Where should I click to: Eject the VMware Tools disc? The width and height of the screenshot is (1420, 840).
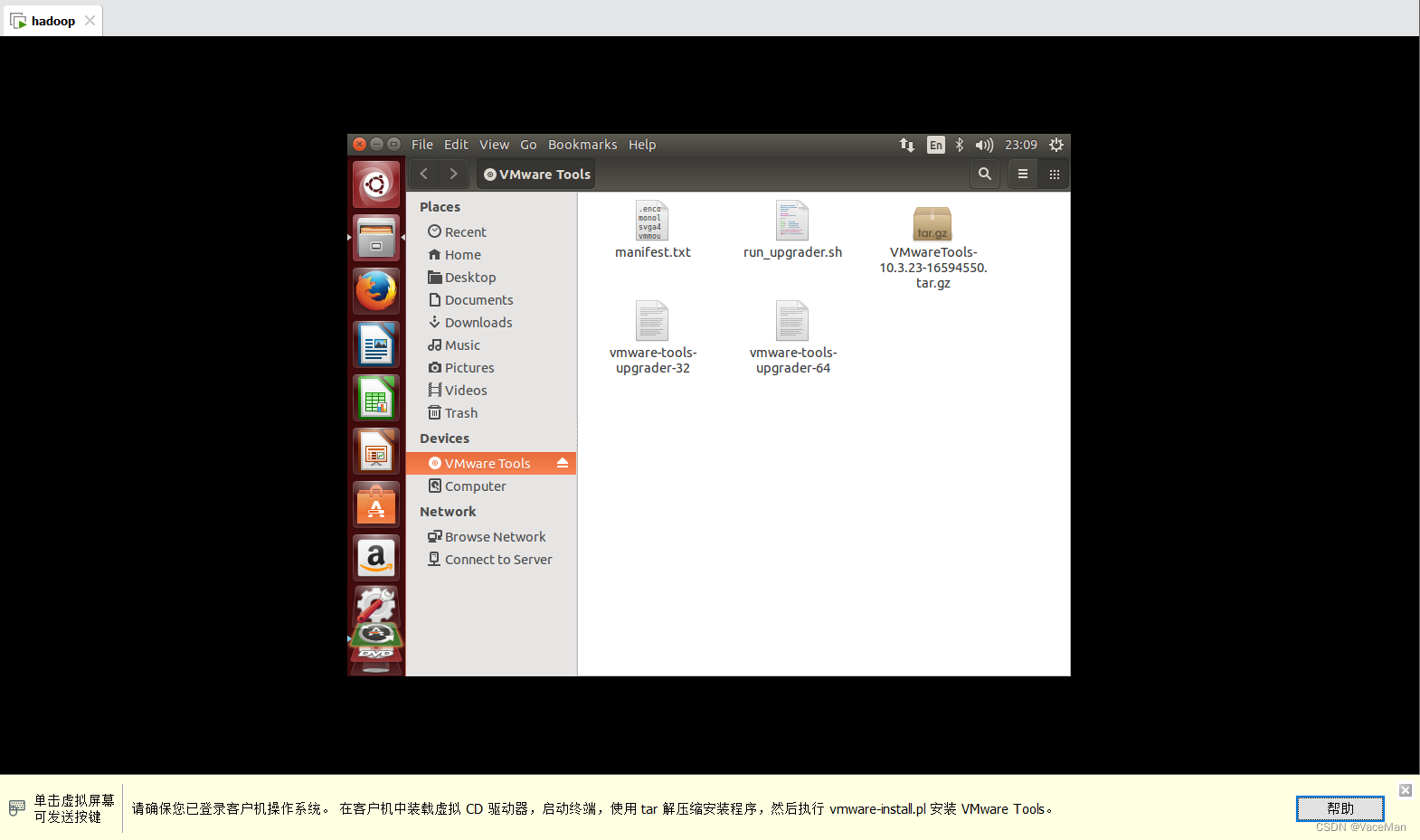tap(563, 463)
